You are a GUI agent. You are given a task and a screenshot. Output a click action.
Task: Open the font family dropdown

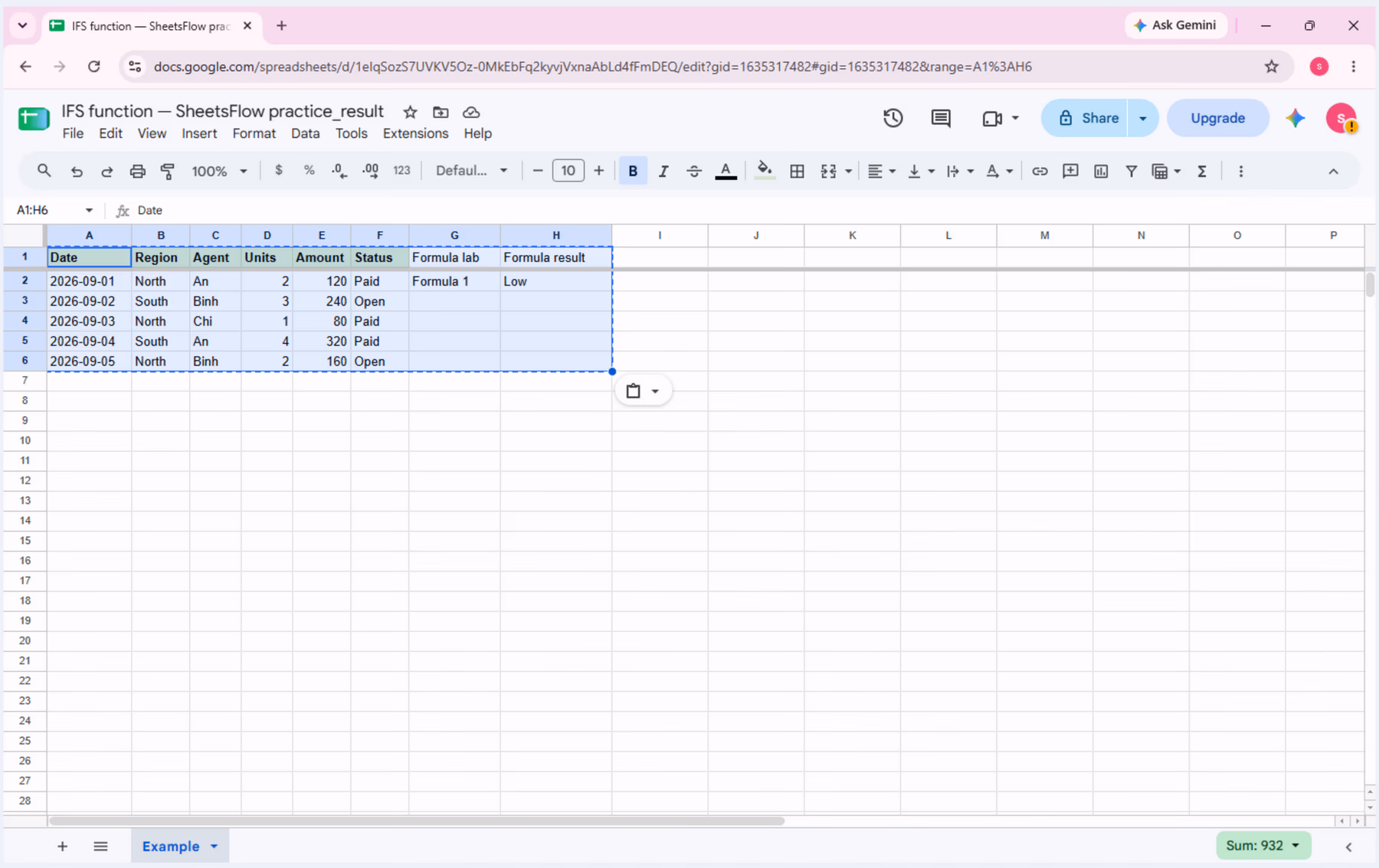click(x=471, y=171)
